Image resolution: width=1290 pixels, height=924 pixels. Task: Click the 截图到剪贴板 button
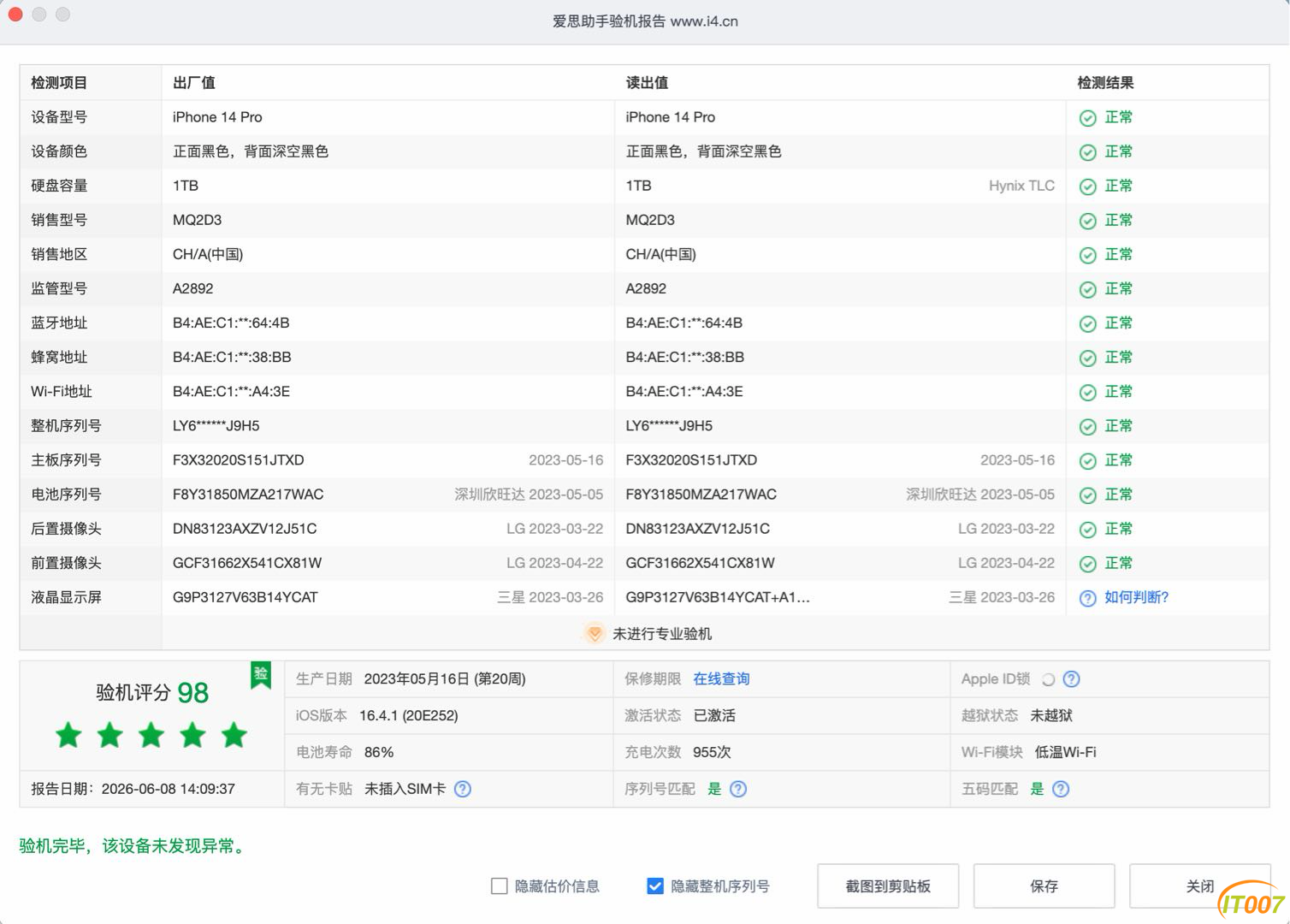click(888, 886)
